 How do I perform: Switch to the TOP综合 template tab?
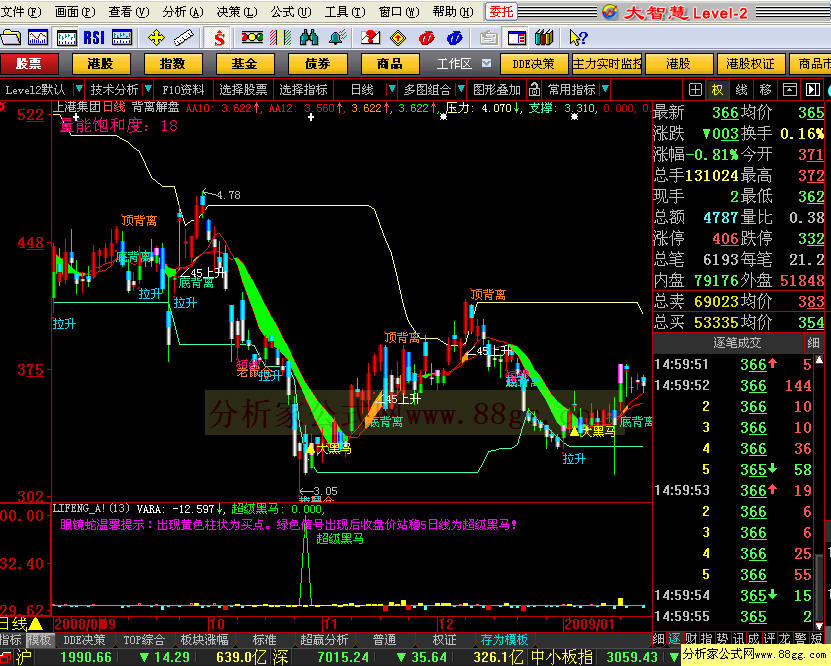click(144, 640)
